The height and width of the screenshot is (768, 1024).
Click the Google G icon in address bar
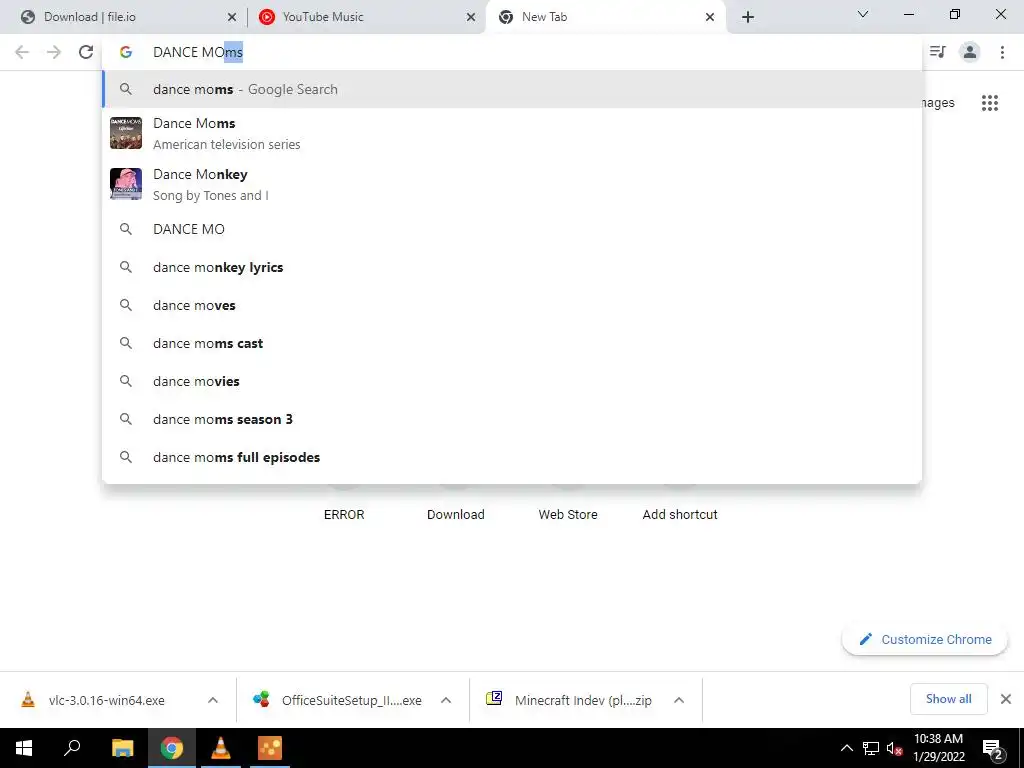coord(126,52)
